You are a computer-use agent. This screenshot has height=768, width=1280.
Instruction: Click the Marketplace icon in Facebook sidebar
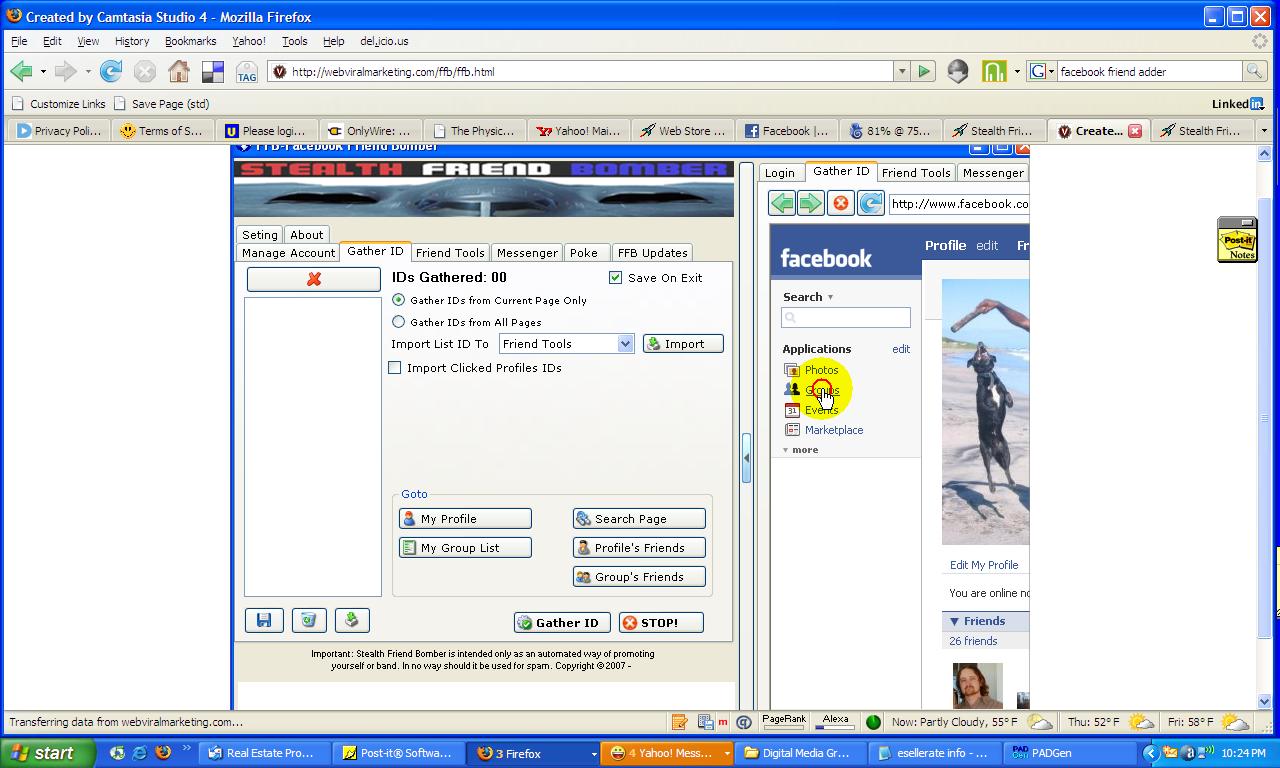[792, 430]
